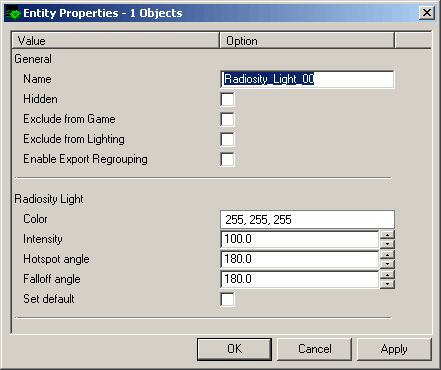Viewport: 441px width, 370px height.
Task: Focus the Falloff angle value field
Action: pos(299,279)
